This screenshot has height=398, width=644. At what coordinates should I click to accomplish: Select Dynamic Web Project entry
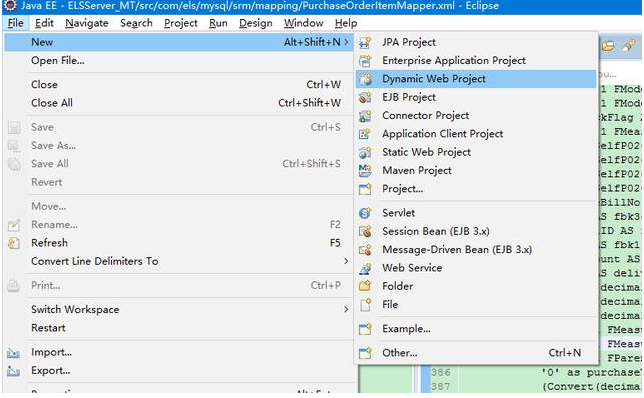[x=476, y=79]
